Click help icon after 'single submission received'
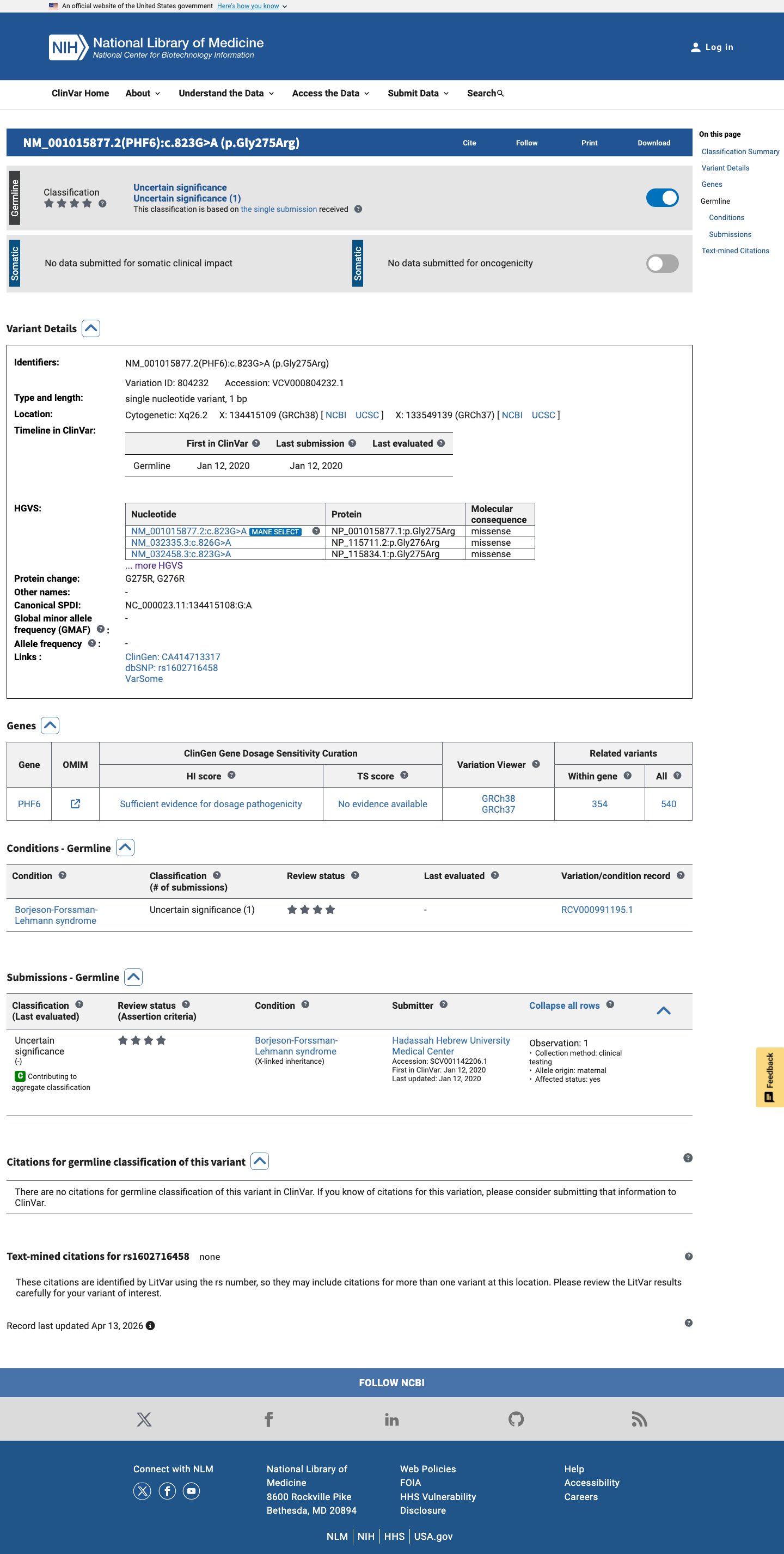784x1554 pixels. 358,209
